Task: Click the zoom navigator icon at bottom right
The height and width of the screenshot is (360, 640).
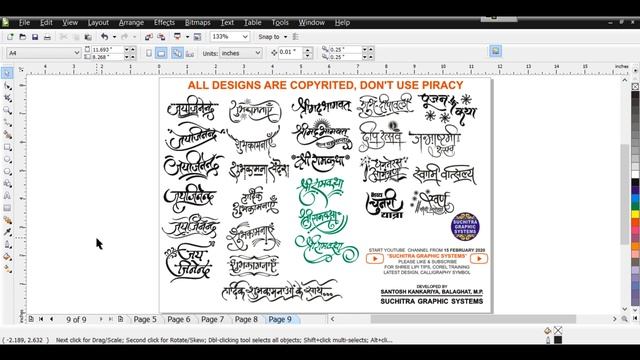Action: (624, 319)
